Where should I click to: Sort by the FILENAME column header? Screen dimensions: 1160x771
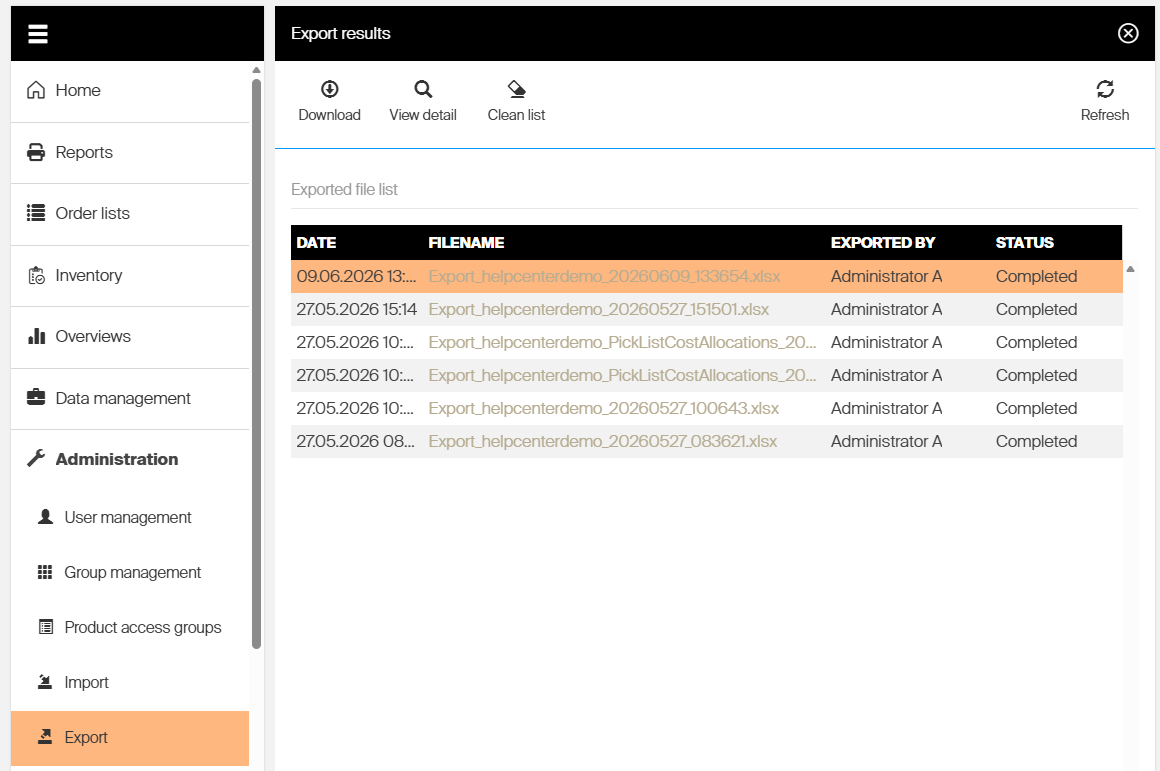[x=466, y=243]
